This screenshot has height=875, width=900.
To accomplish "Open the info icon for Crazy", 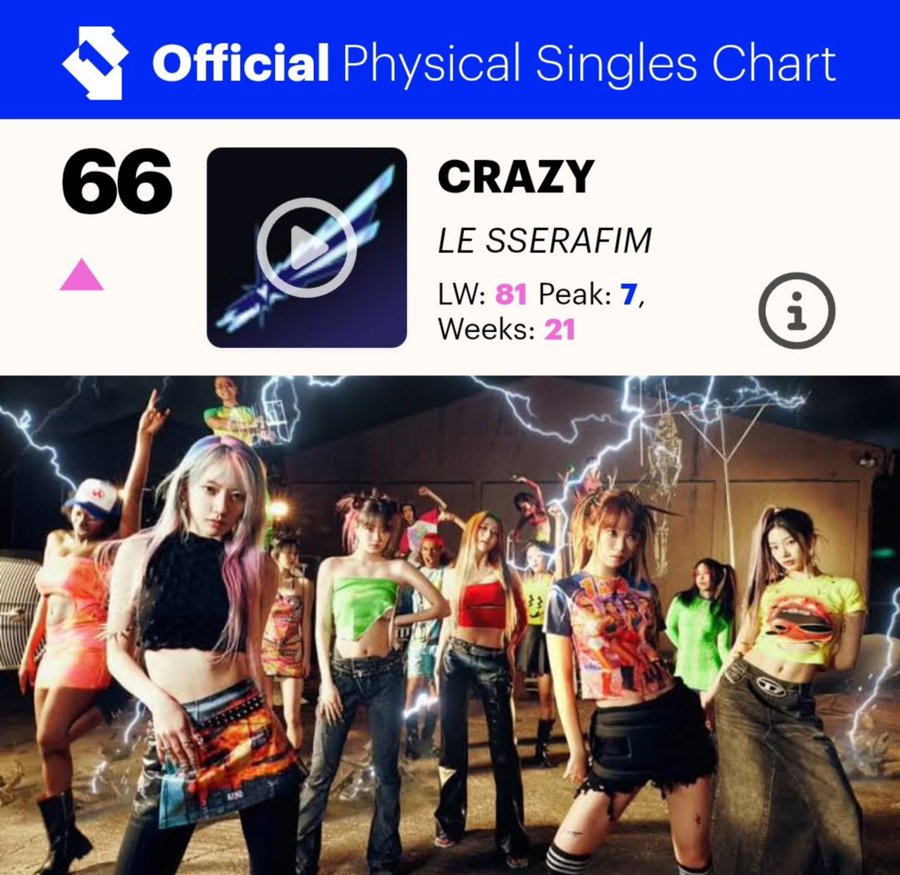I will [797, 311].
